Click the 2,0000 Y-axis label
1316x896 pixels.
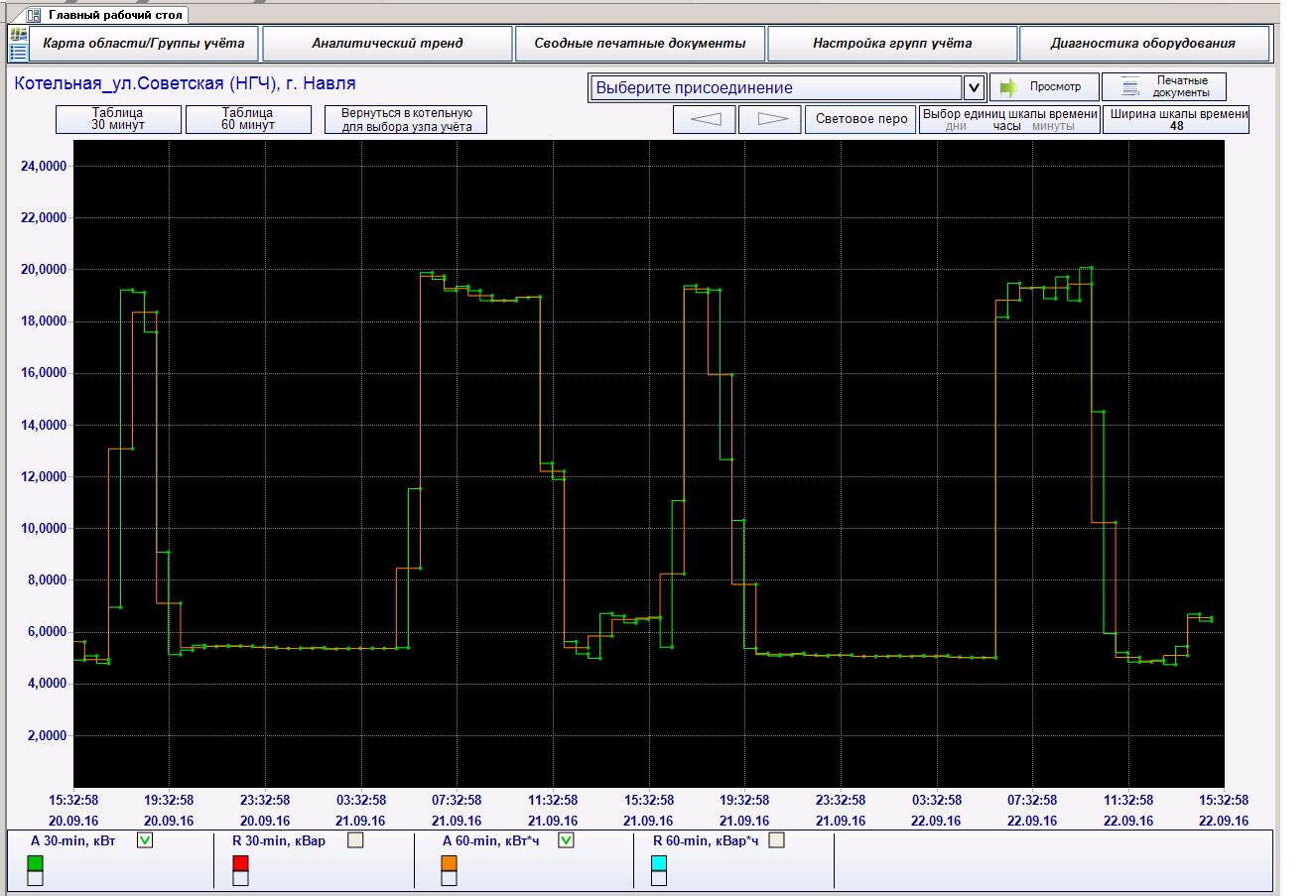point(47,736)
